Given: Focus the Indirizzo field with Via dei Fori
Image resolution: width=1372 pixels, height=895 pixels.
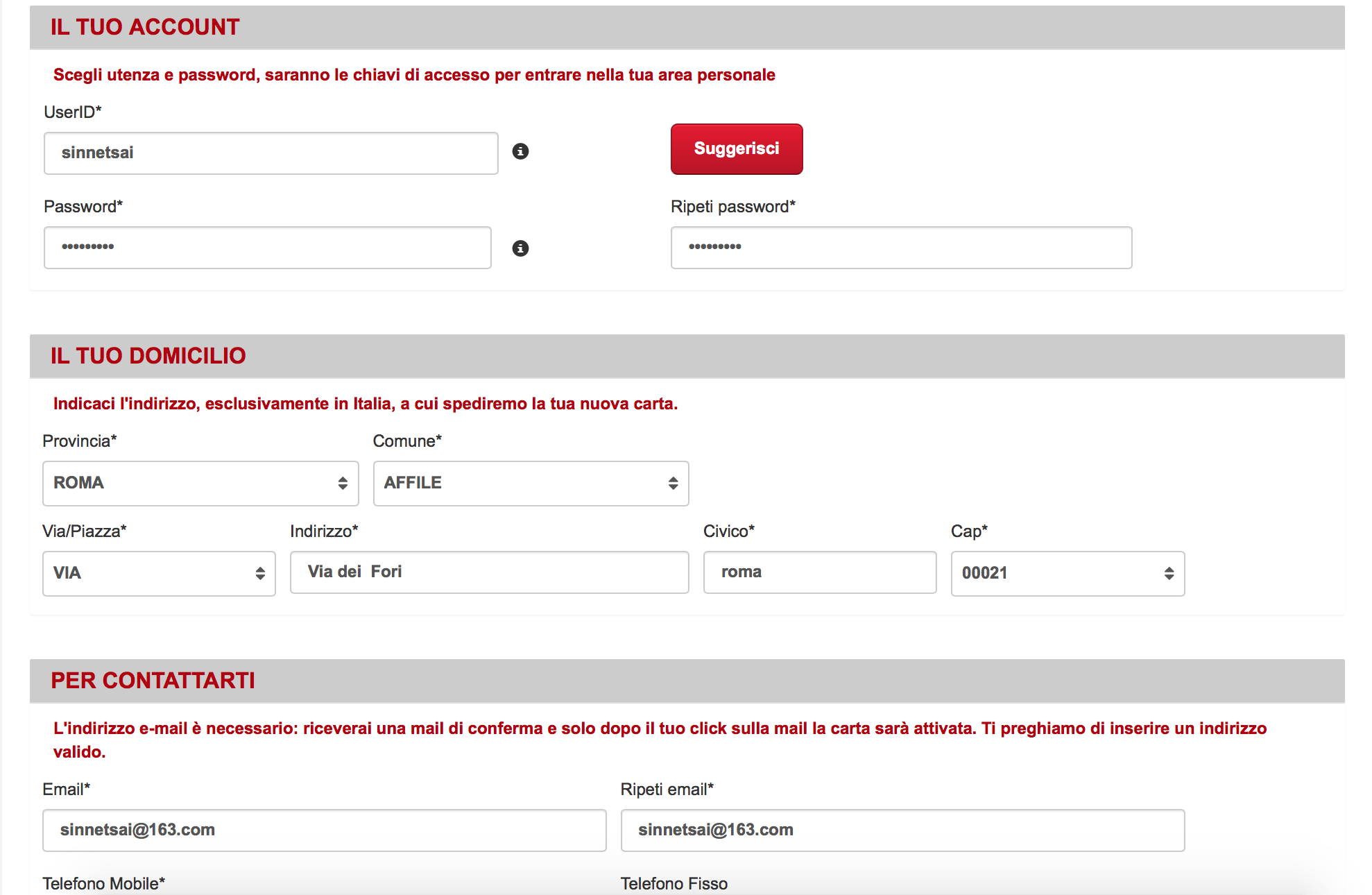Looking at the screenshot, I should pos(490,572).
